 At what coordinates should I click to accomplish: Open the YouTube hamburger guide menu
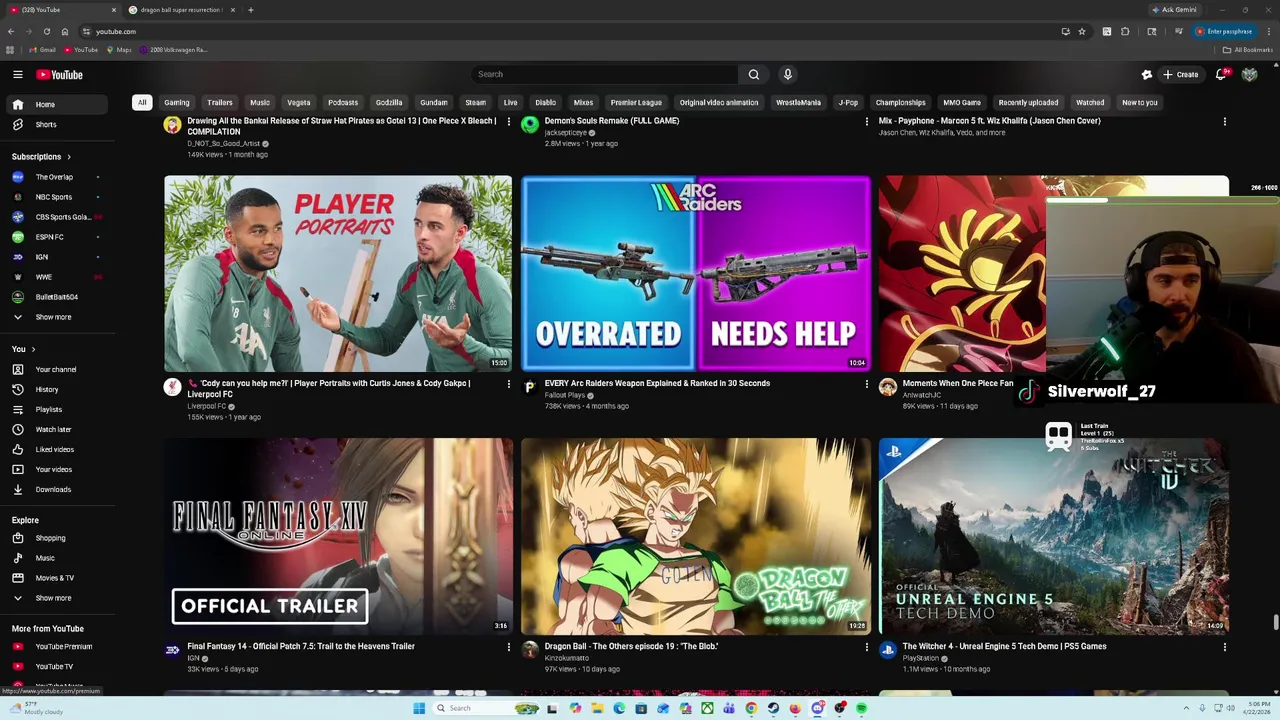click(x=17, y=74)
